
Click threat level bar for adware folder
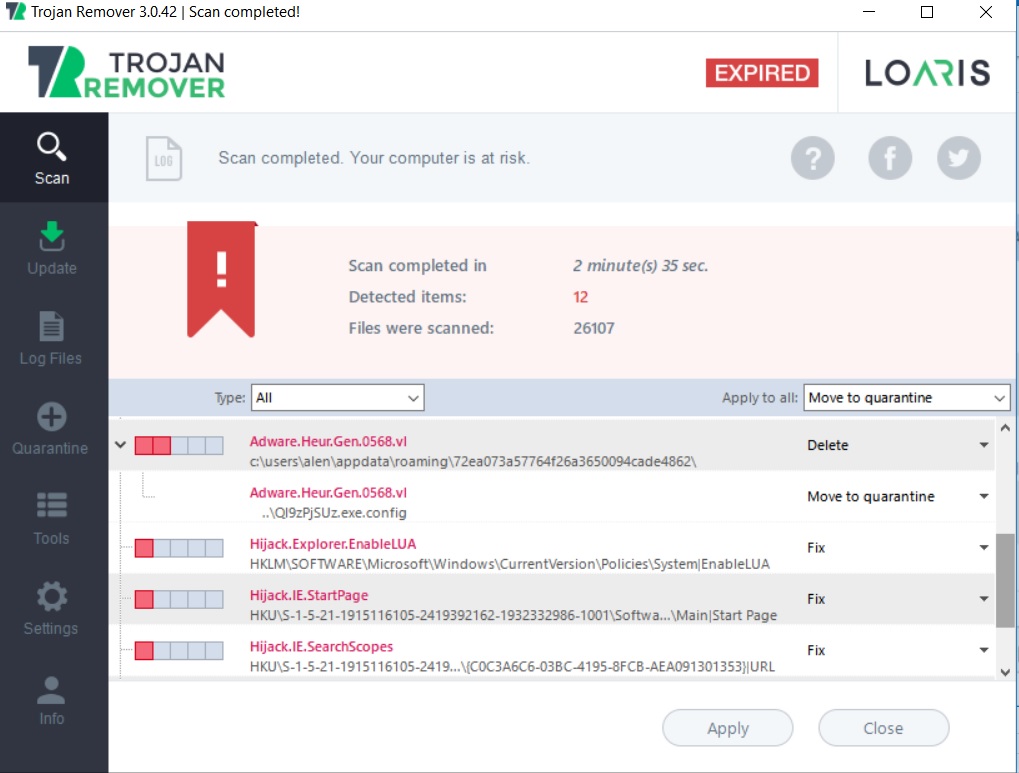pos(179,445)
